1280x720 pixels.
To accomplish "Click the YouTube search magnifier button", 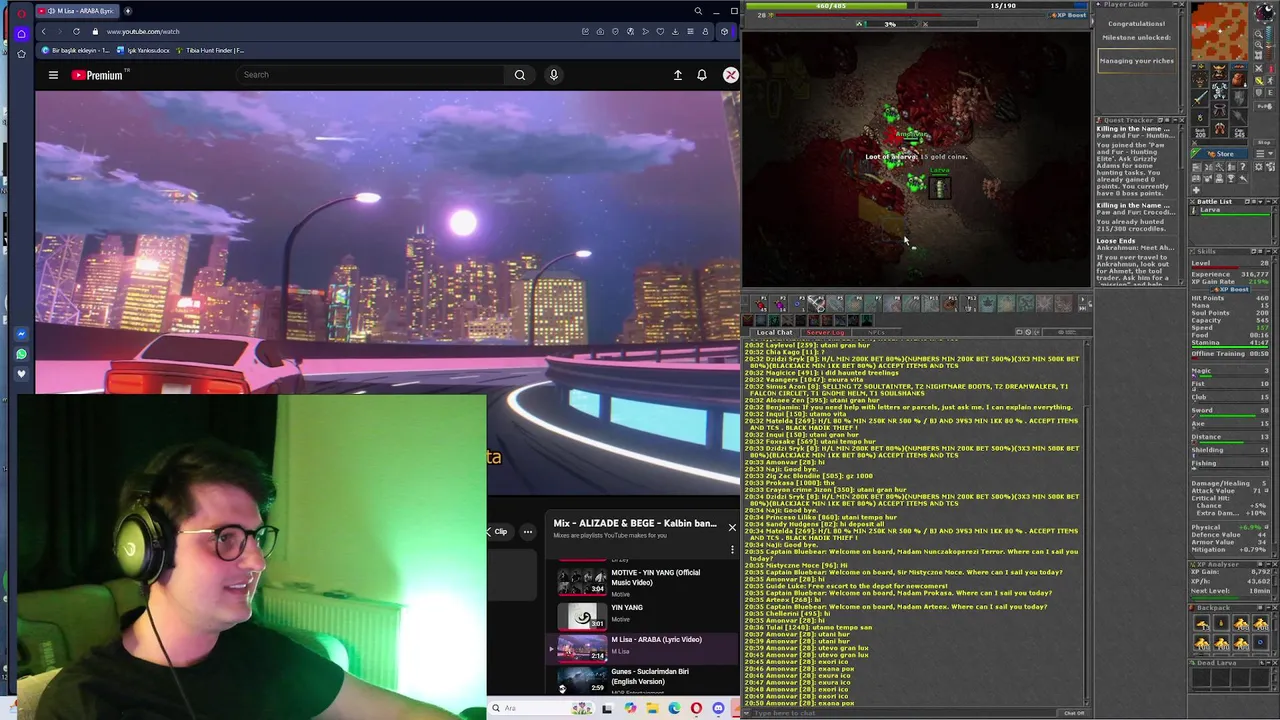I will [520, 75].
